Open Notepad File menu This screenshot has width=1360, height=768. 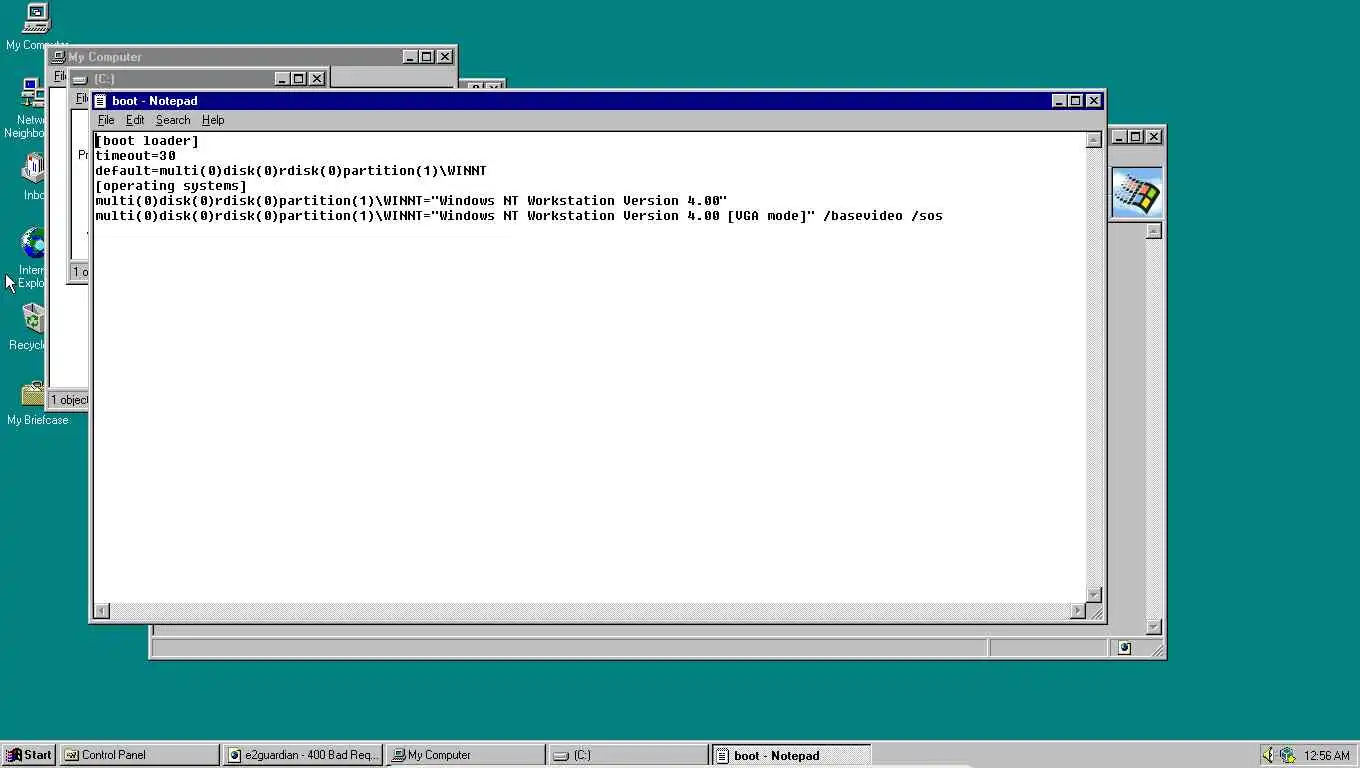pos(106,120)
